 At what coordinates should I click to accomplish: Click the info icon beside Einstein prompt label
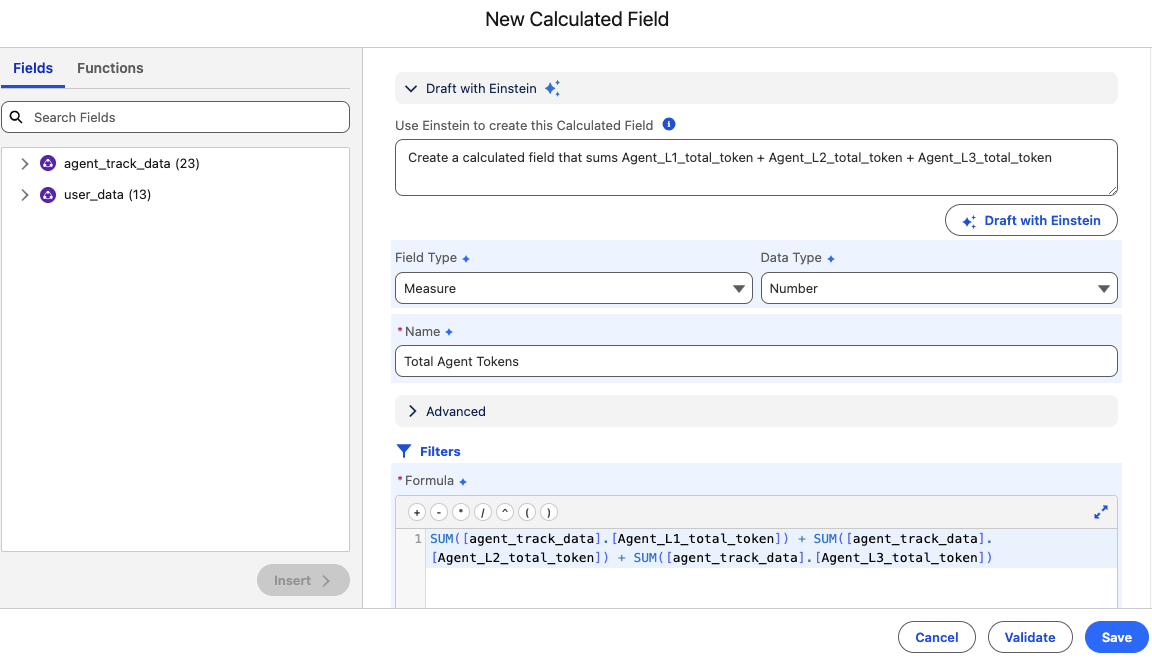tap(669, 125)
